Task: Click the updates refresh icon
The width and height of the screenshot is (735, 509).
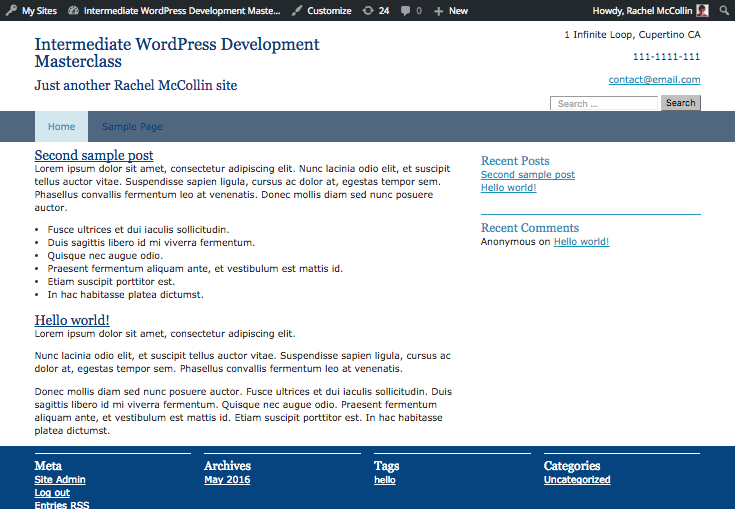Action: [x=368, y=10]
